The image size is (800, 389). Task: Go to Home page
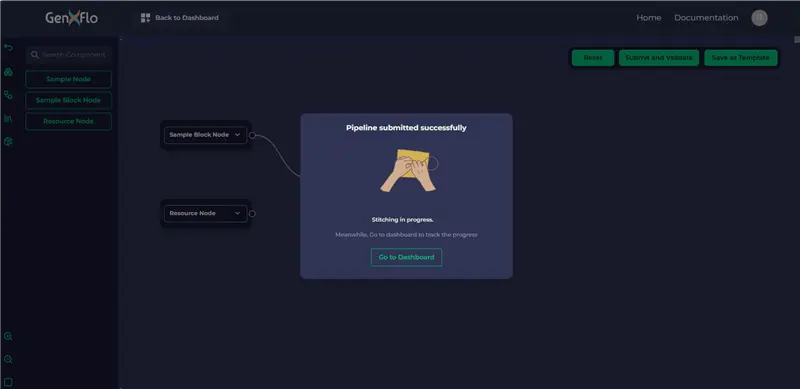point(648,18)
